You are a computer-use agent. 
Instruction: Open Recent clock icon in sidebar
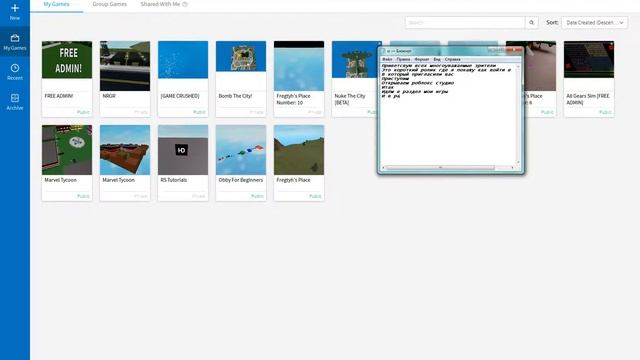point(15,68)
